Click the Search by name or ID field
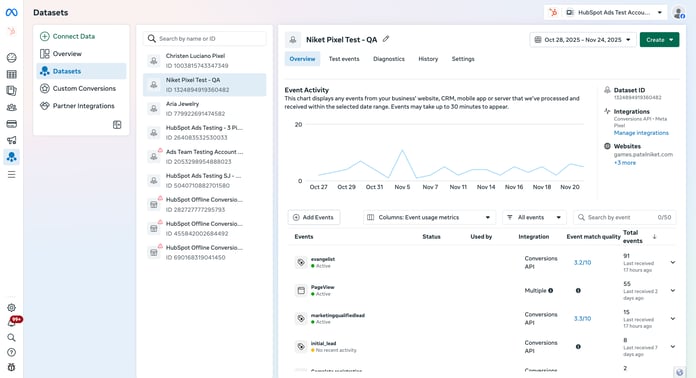696x378 pixels. click(205, 39)
